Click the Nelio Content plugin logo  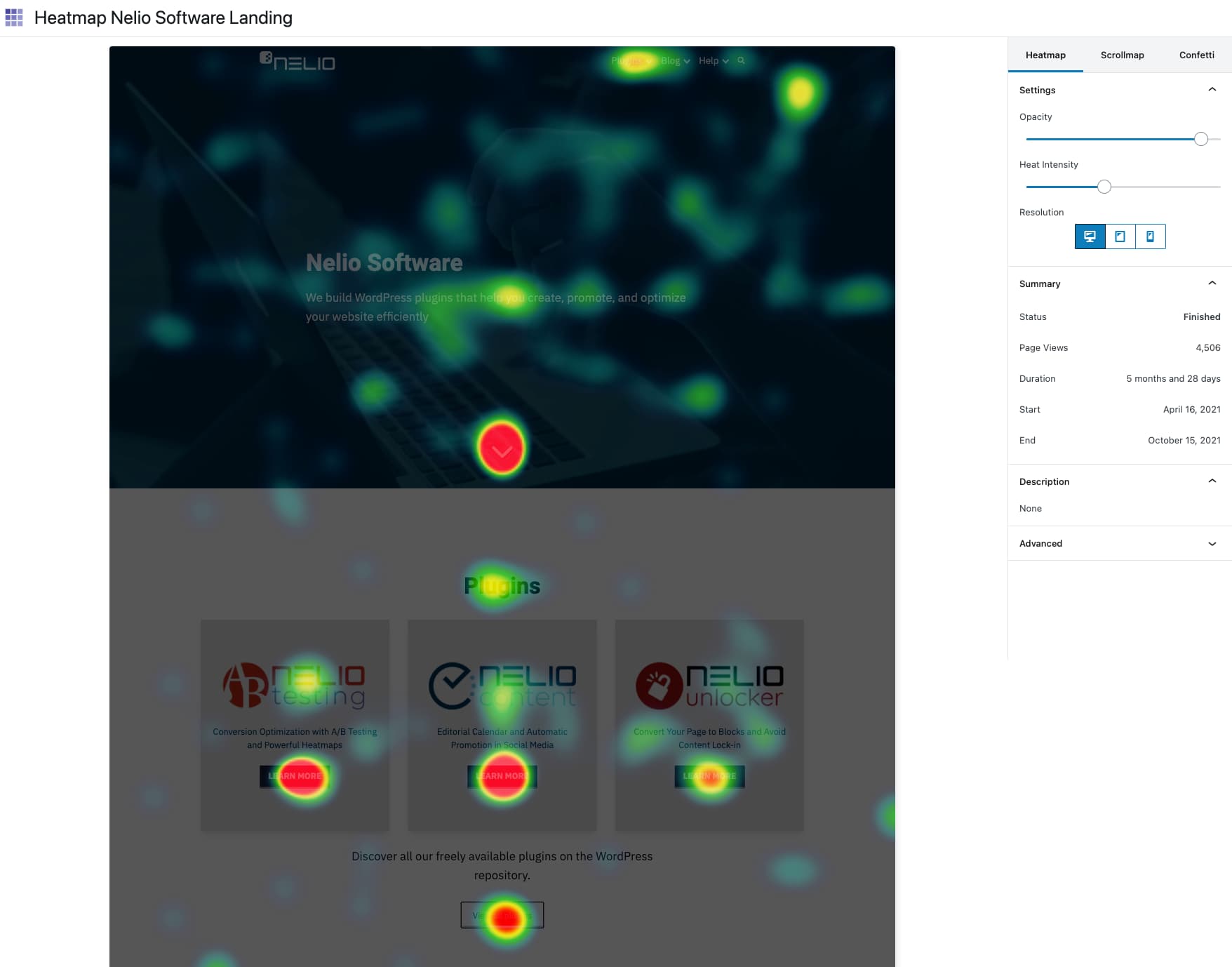pyautogui.click(x=502, y=685)
